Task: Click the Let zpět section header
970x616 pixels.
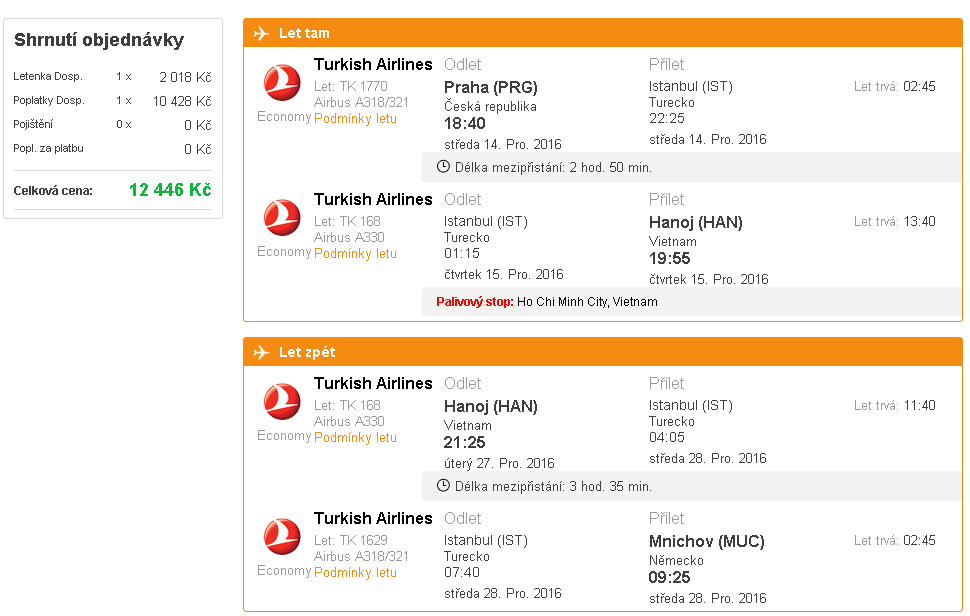Action: coord(603,352)
